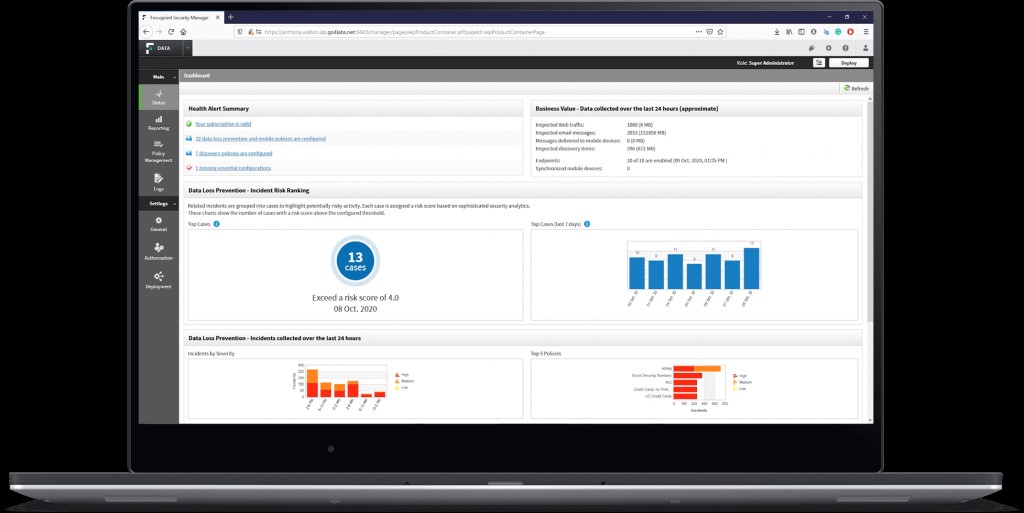Open the DATA module dropdown arrow
1024x513 pixels.
pos(187,47)
